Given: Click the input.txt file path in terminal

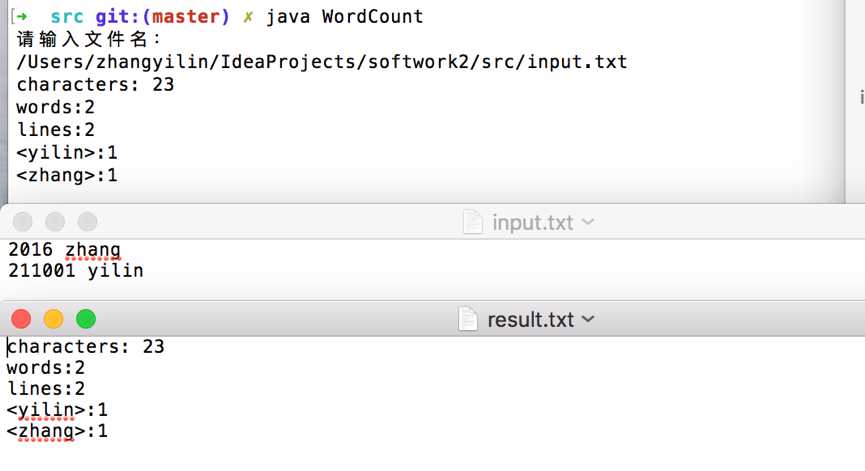Looking at the screenshot, I should (322, 62).
